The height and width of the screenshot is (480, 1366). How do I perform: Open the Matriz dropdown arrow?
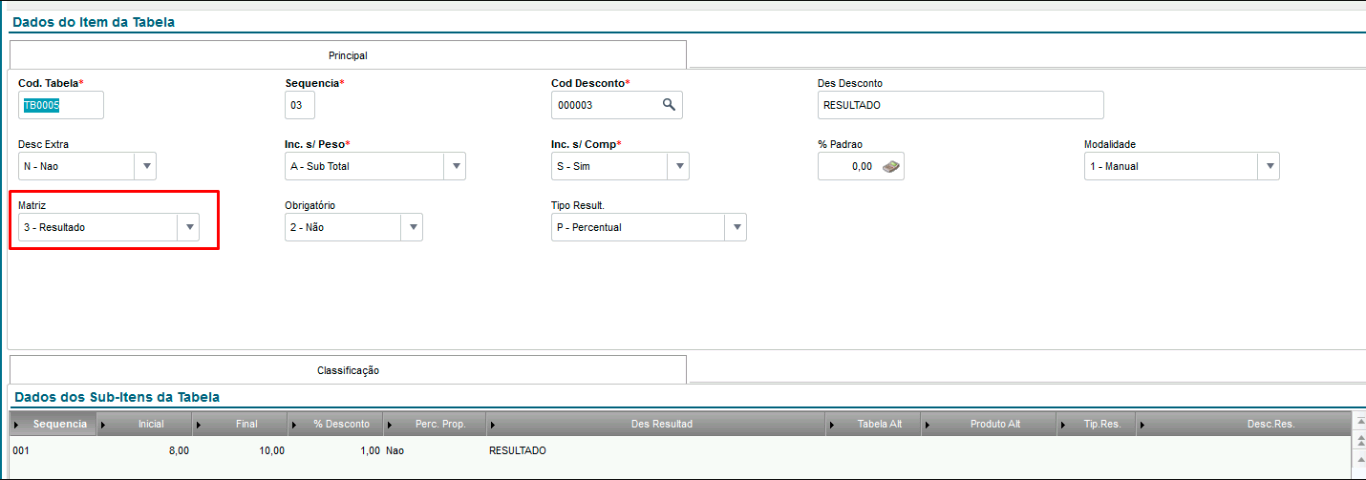tap(188, 227)
